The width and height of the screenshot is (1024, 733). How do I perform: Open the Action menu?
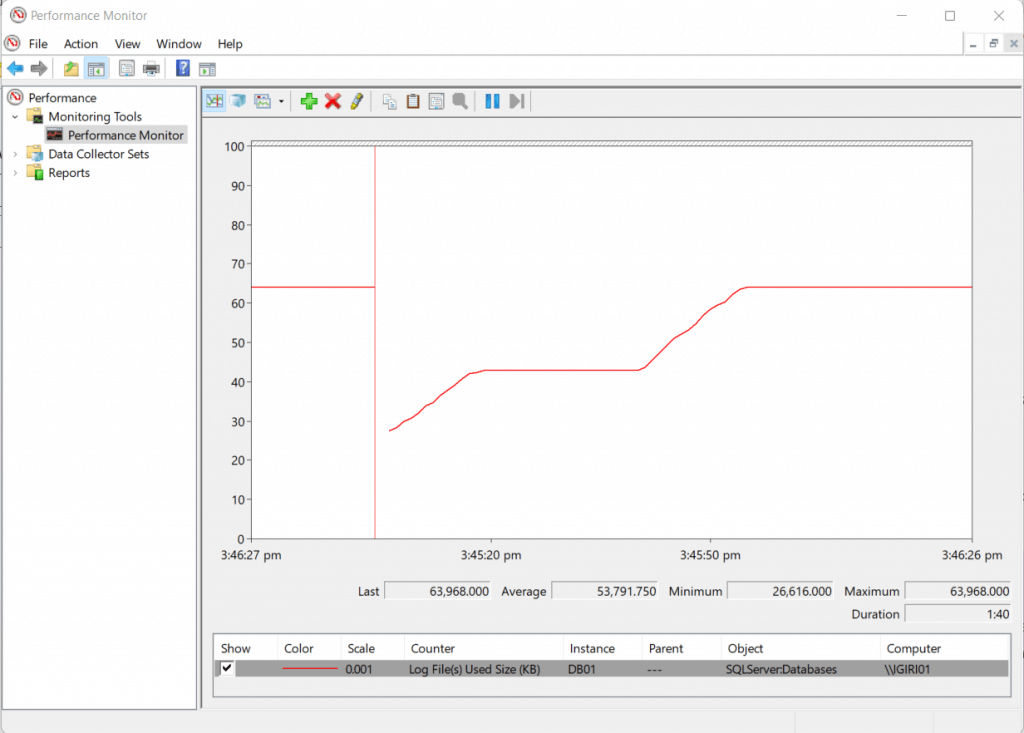tap(81, 44)
